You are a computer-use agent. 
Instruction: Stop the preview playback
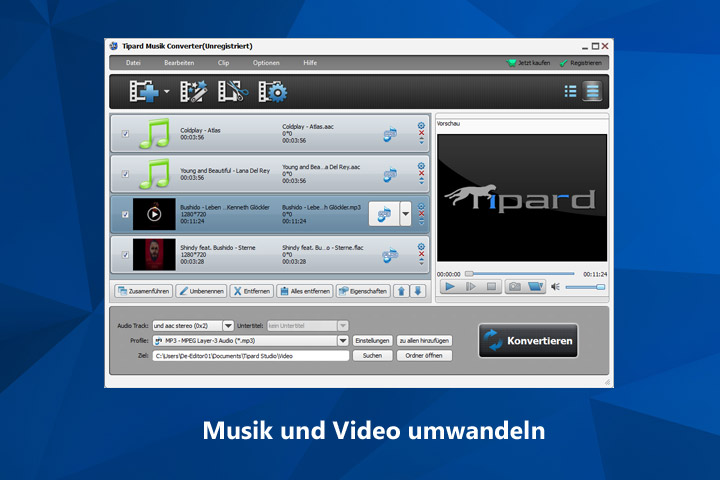[x=491, y=287]
